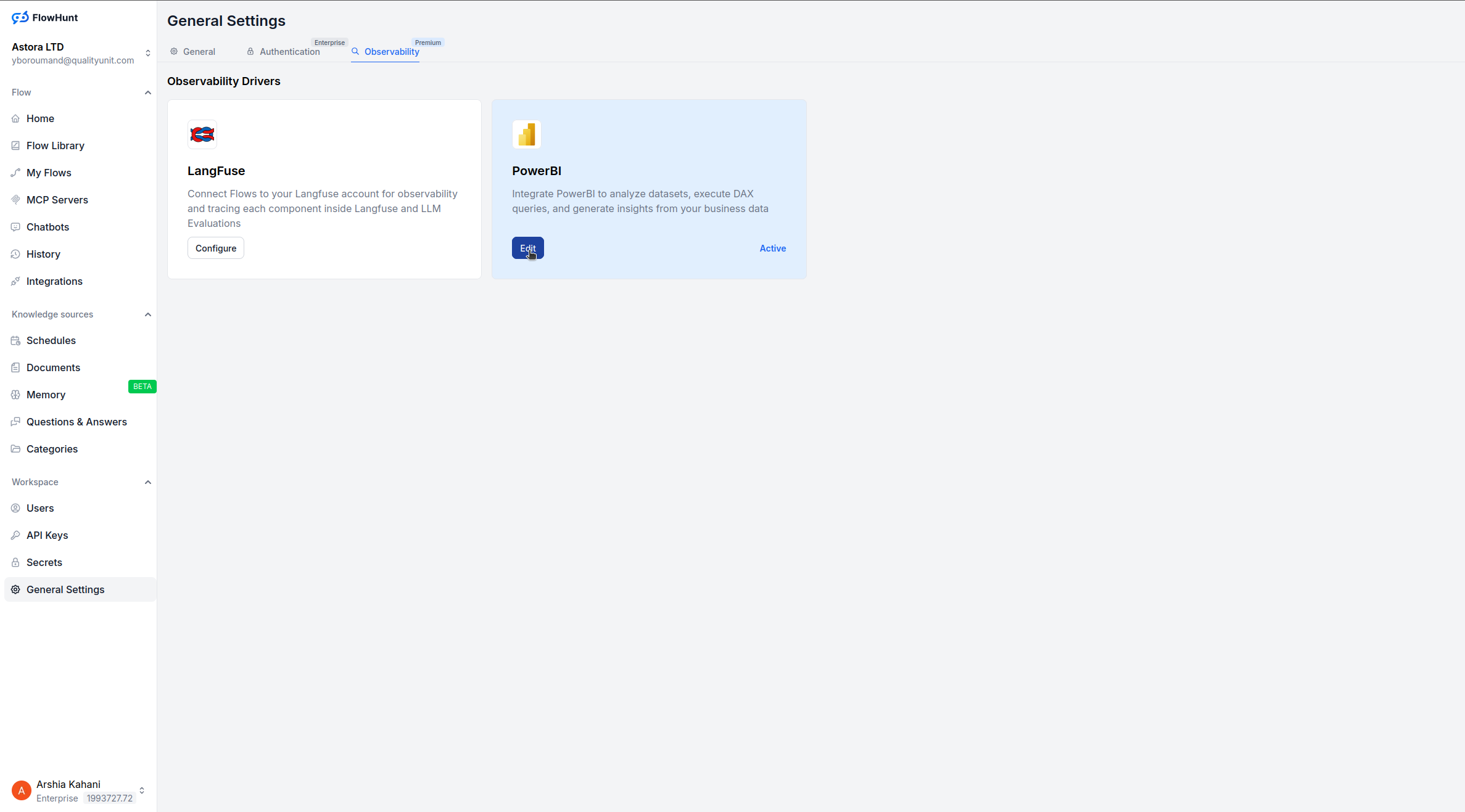Screen dimensions: 1465x812
Task: Click the Chatbots sidebar icon
Action: coord(15,227)
